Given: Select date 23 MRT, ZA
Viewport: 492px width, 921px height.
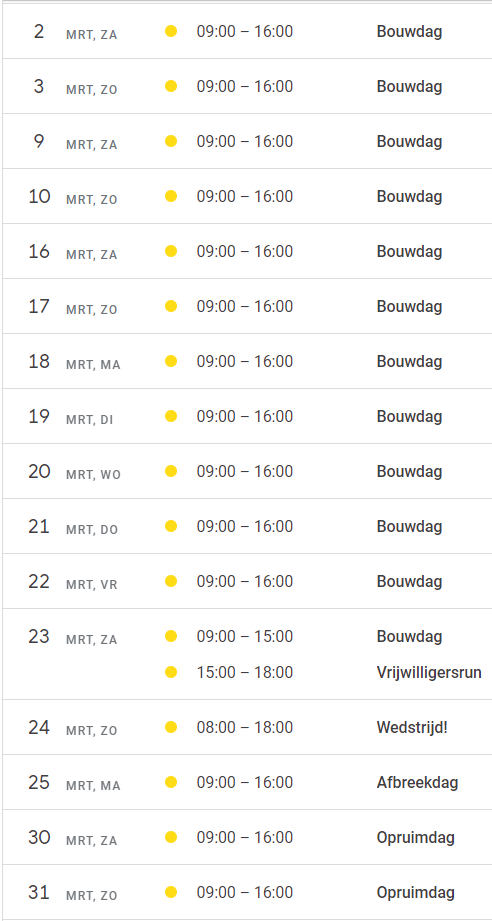Looking at the screenshot, I should [x=73, y=637].
